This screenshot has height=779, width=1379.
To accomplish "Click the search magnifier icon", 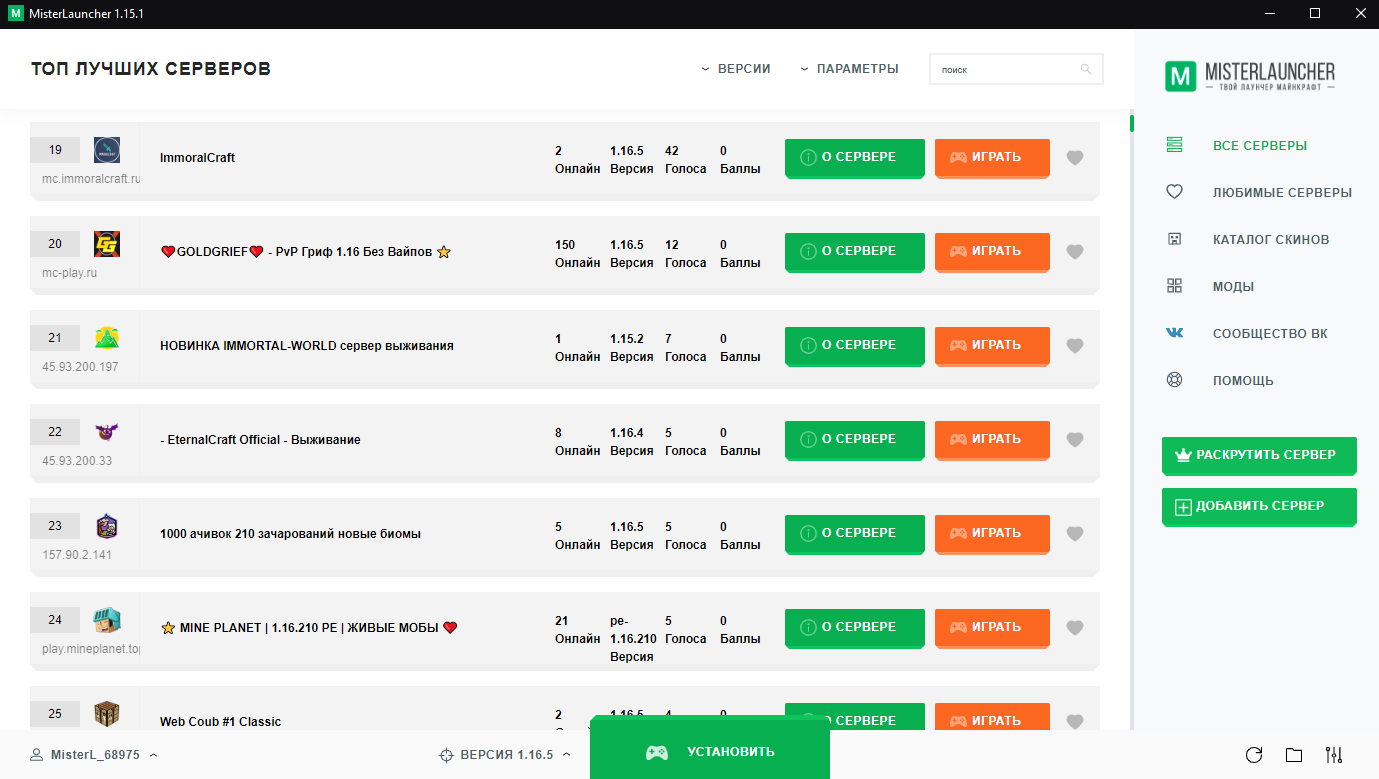I will [x=1086, y=69].
